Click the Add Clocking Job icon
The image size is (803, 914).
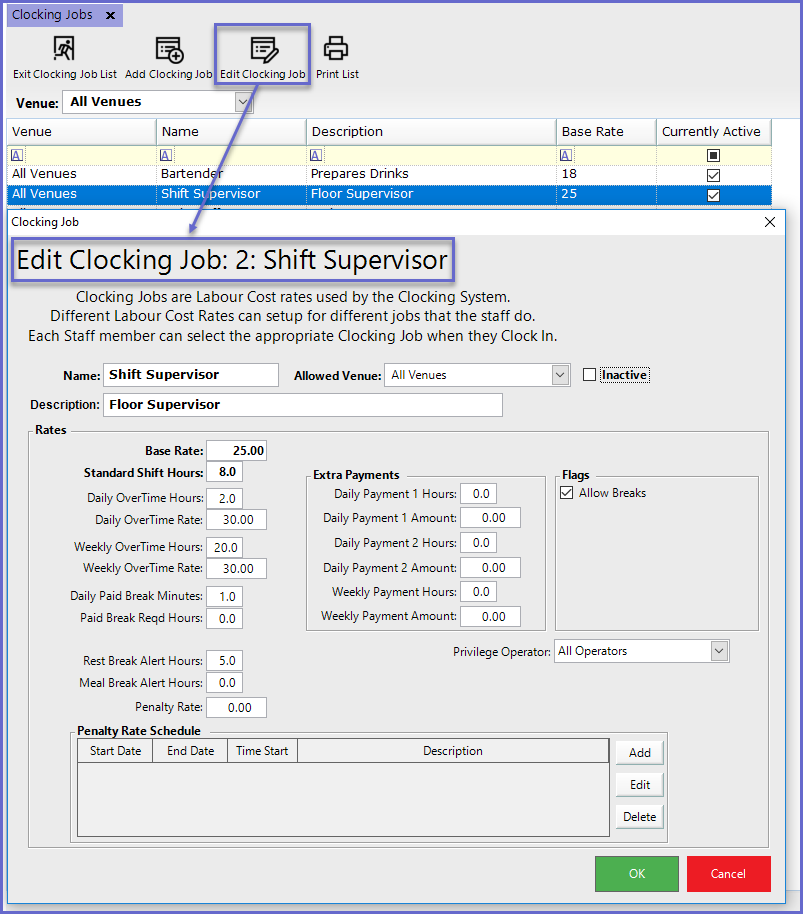tap(169, 49)
